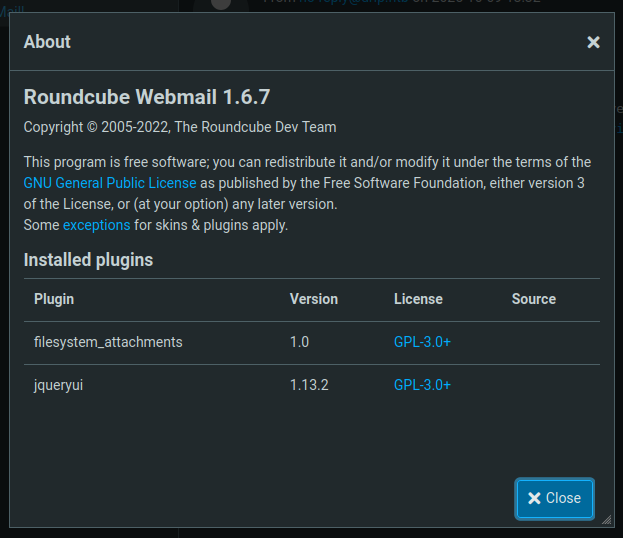Viewport: 623px width, 538px height.
Task: Click the Plugin column header
Action: 54,299
